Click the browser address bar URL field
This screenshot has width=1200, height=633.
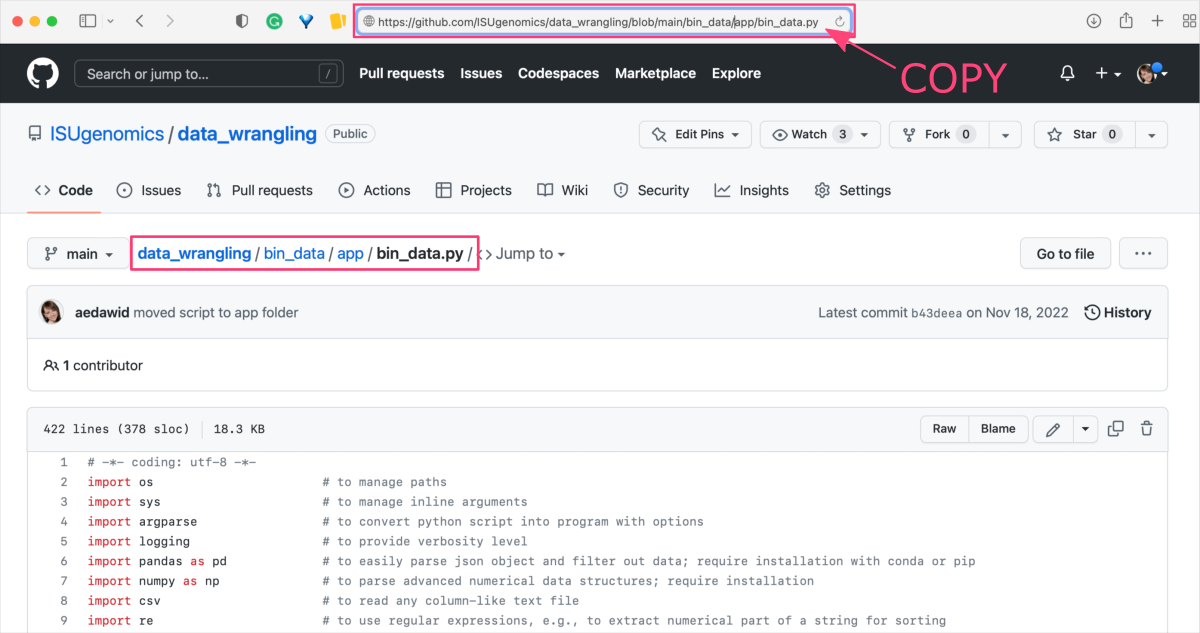(x=600, y=20)
